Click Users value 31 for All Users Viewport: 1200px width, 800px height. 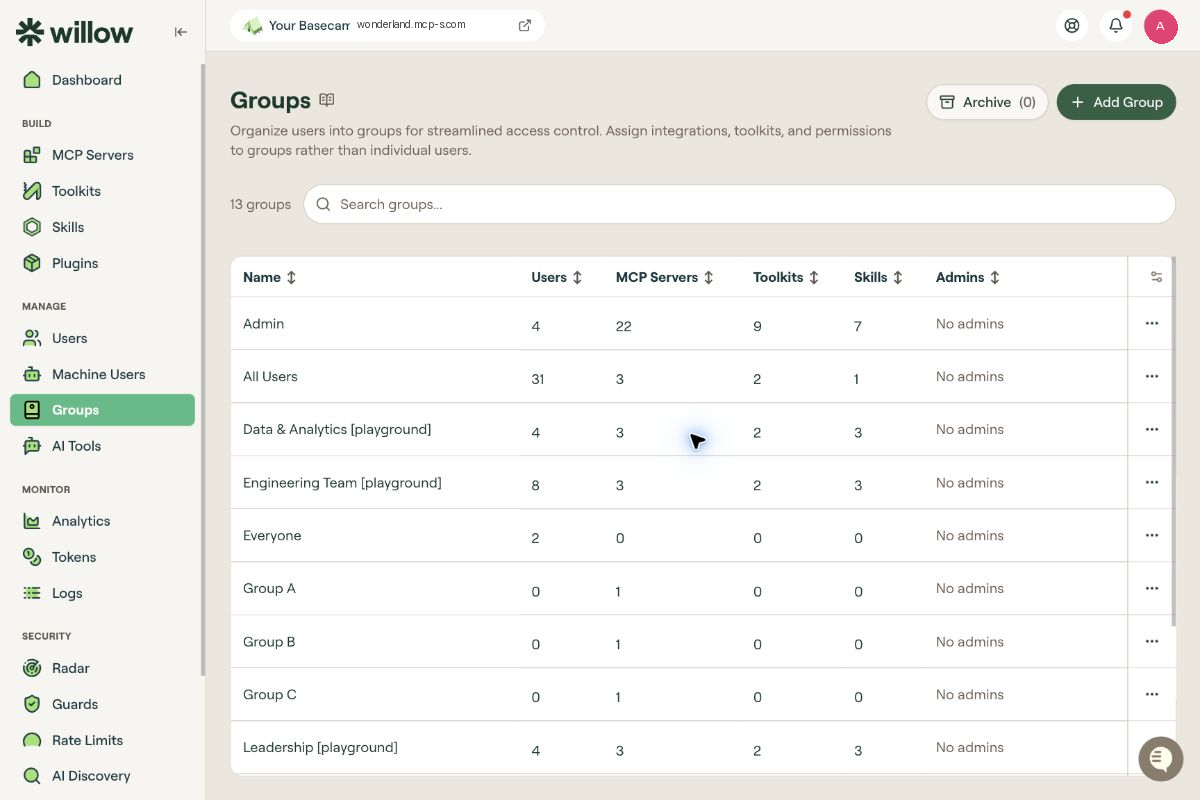tap(538, 379)
